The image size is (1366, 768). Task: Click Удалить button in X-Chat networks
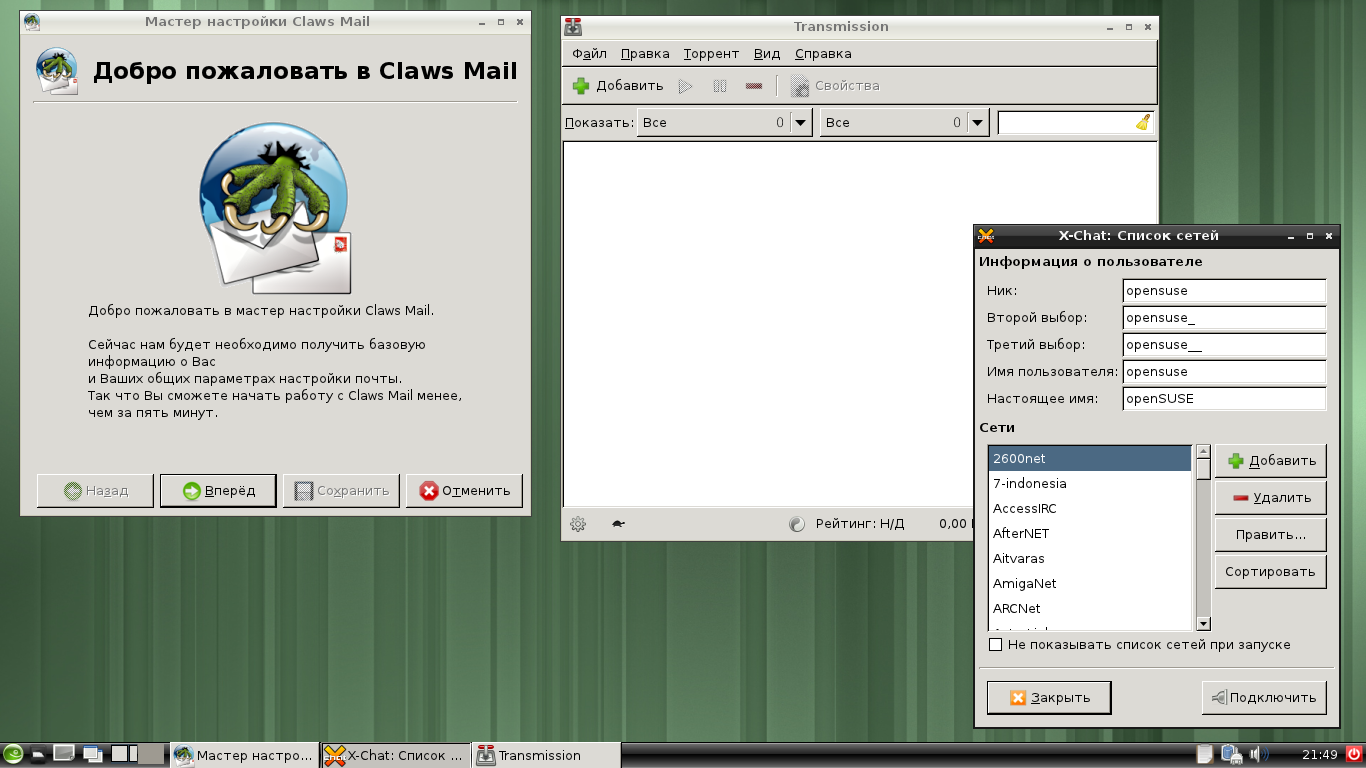point(1271,498)
